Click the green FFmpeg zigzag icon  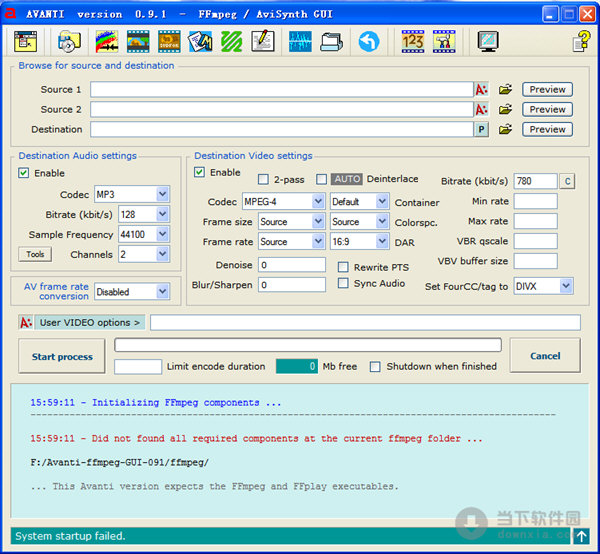tap(232, 41)
